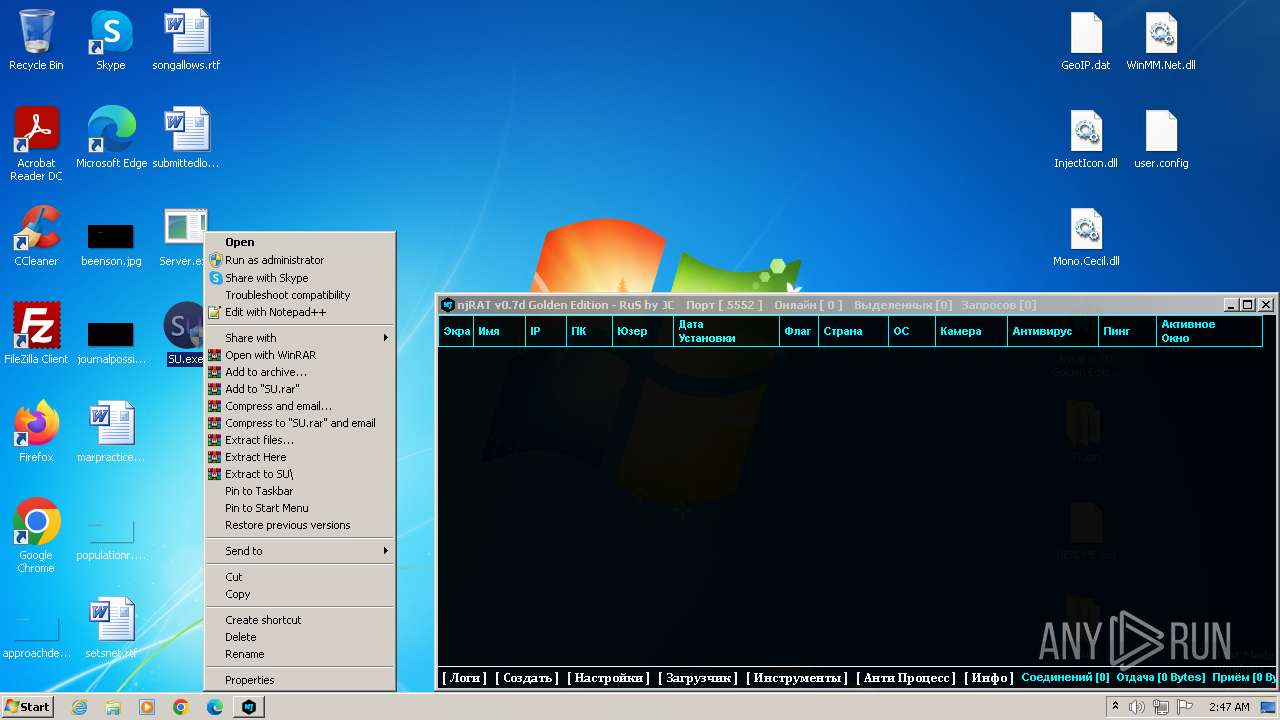The height and width of the screenshot is (720, 1280).
Task: Open Internet Explorer from the taskbar
Action: (79, 707)
